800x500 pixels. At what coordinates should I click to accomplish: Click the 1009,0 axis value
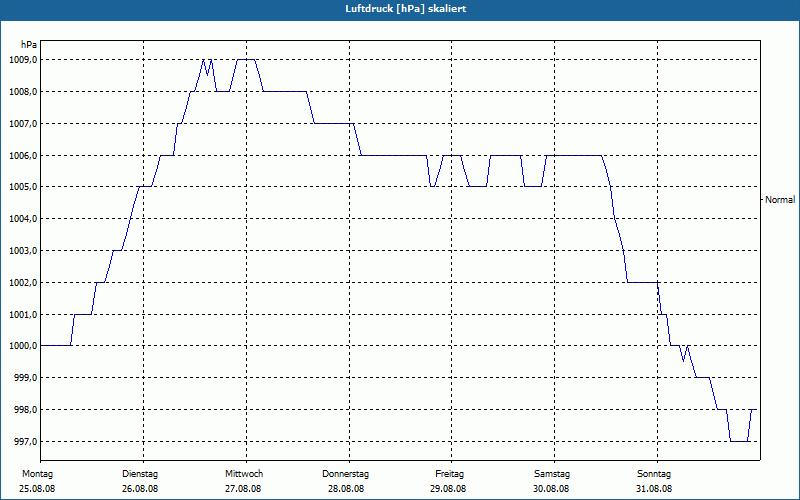click(23, 60)
